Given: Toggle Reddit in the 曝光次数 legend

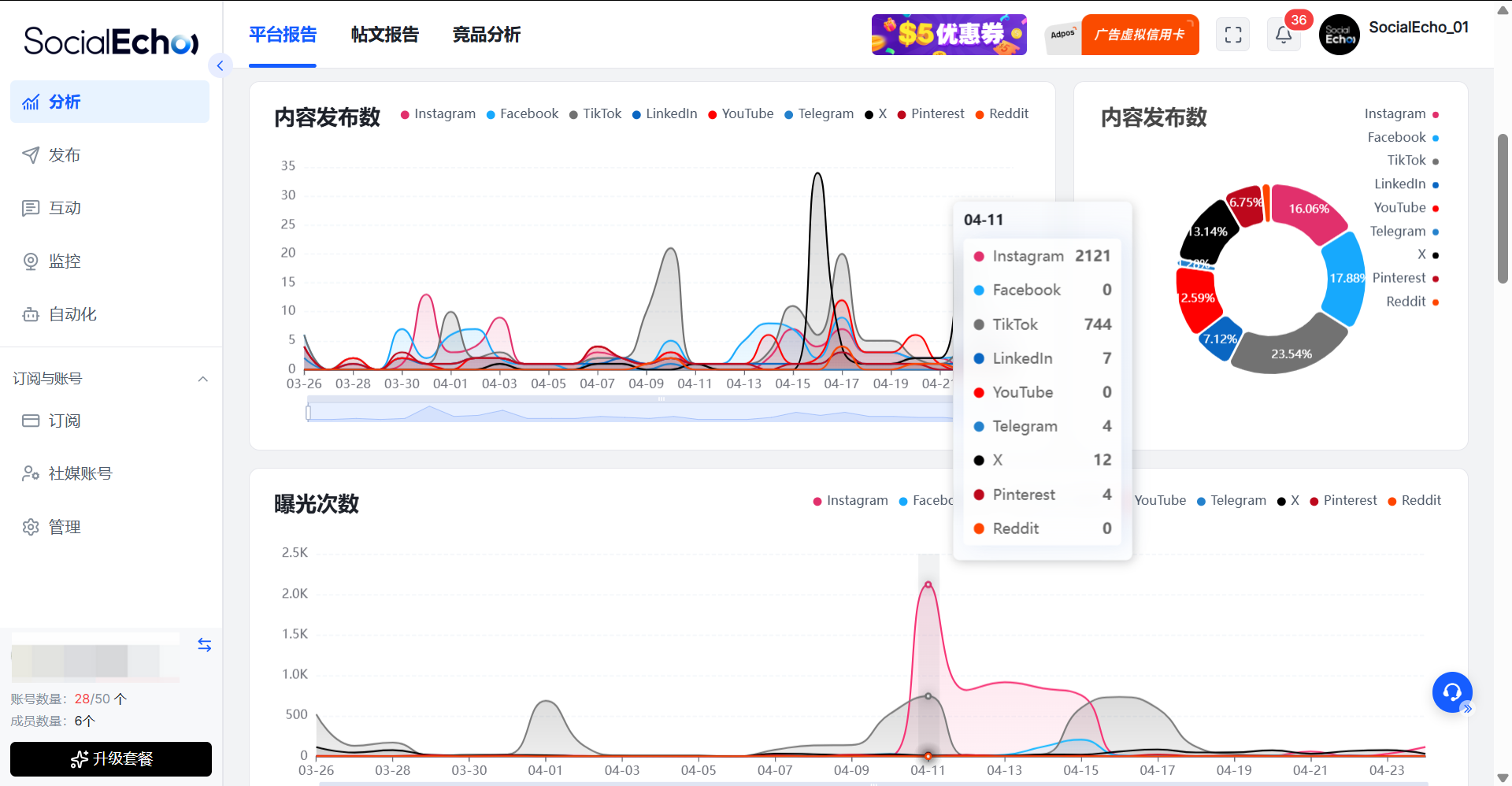Looking at the screenshot, I should click(1414, 501).
